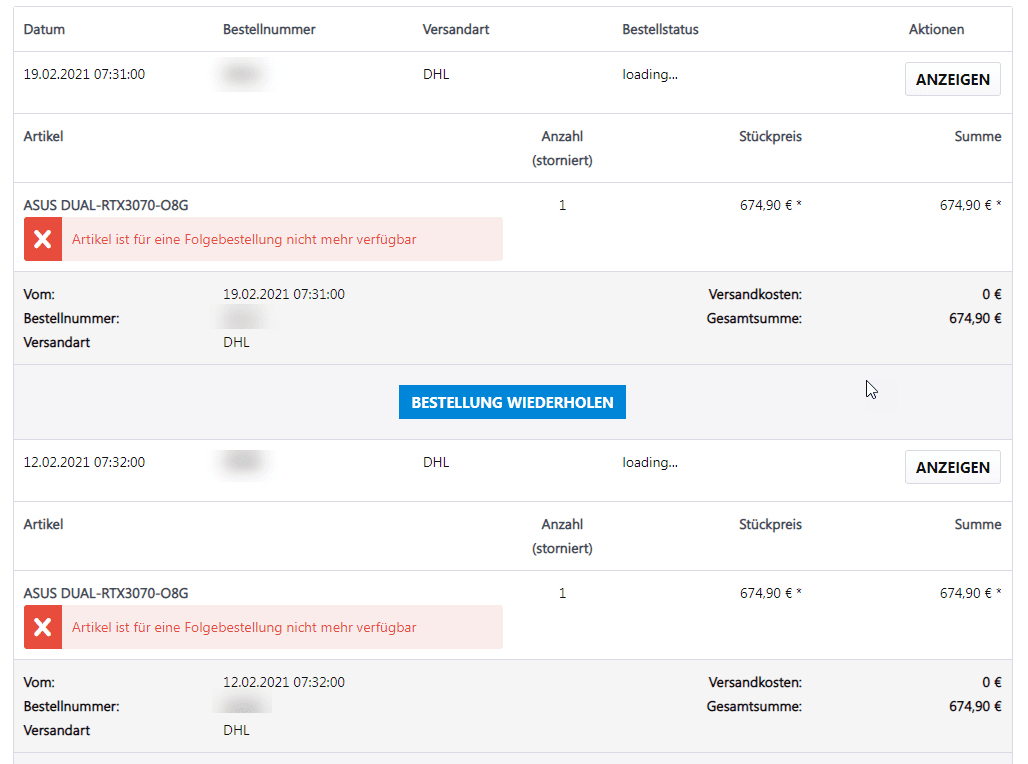This screenshot has width=1028, height=764.
Task: Click the Bestellstatus column header
Action: pyautogui.click(x=660, y=29)
